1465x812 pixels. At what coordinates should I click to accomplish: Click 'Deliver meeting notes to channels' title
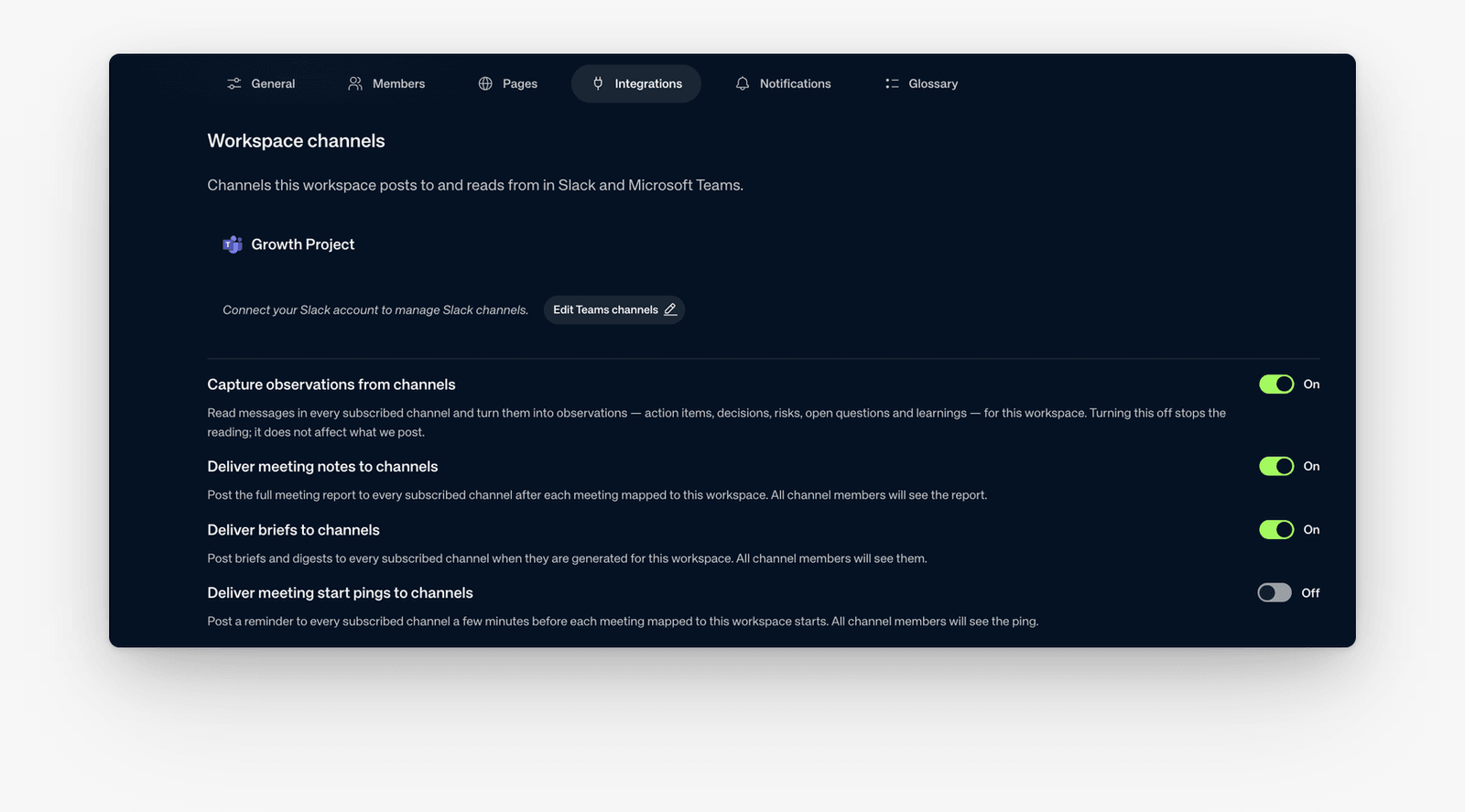click(x=322, y=466)
